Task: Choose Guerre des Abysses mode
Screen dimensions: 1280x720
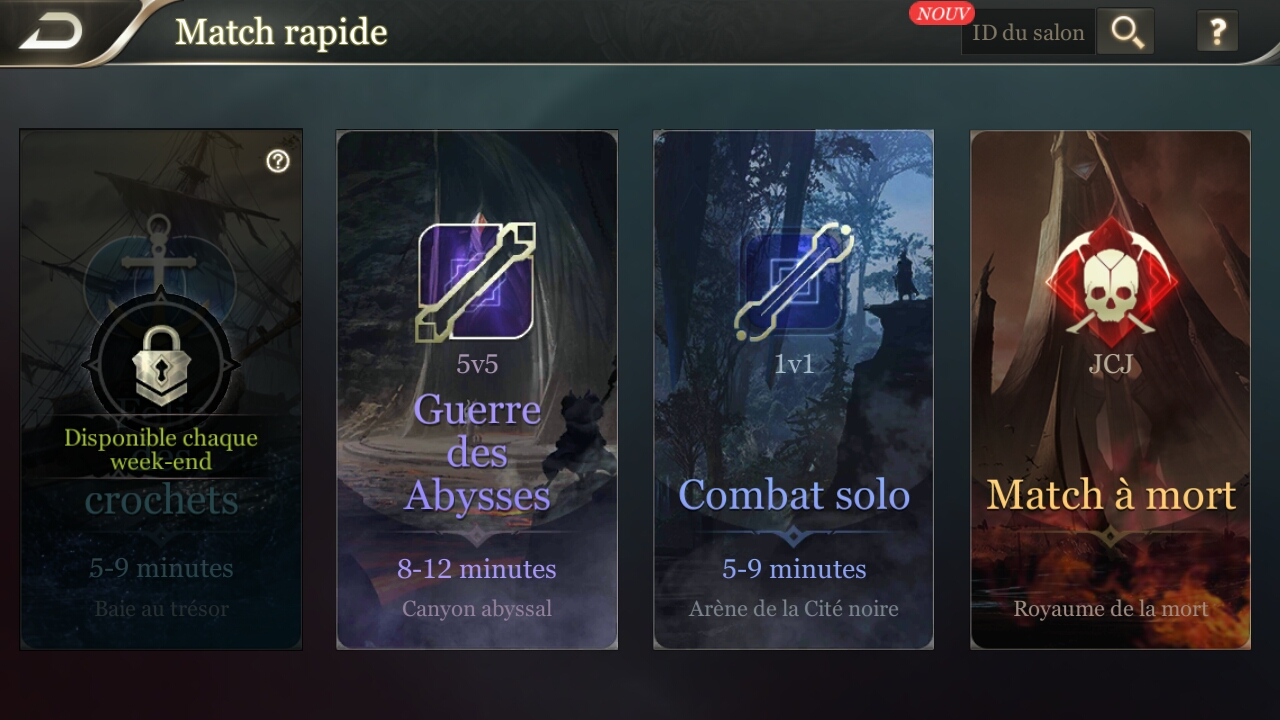Action: click(x=477, y=390)
